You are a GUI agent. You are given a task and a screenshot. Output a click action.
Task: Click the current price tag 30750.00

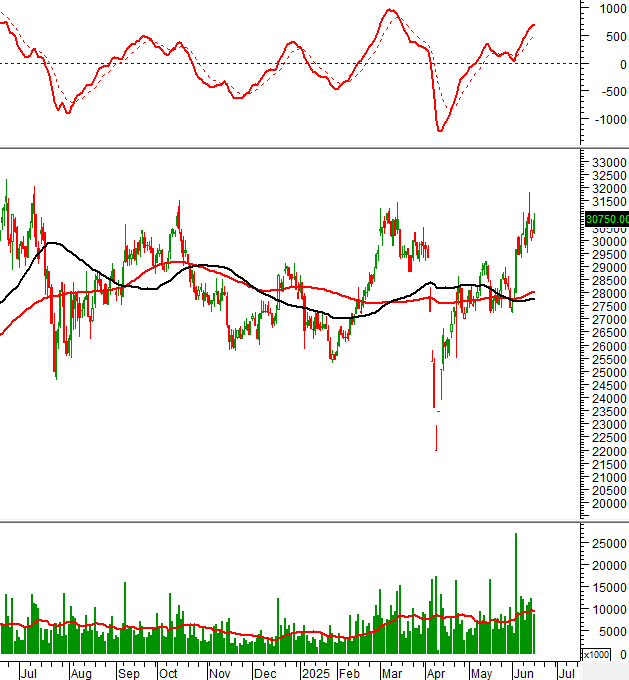607,219
